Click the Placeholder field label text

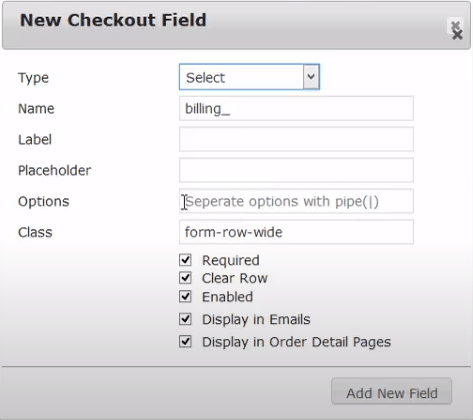(x=54, y=170)
